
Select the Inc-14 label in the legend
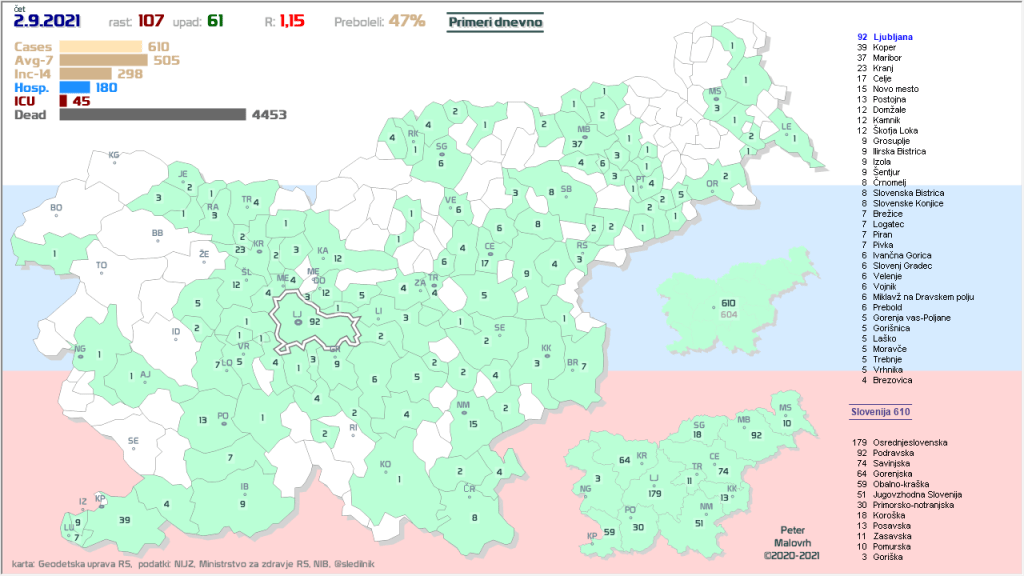click(x=34, y=73)
